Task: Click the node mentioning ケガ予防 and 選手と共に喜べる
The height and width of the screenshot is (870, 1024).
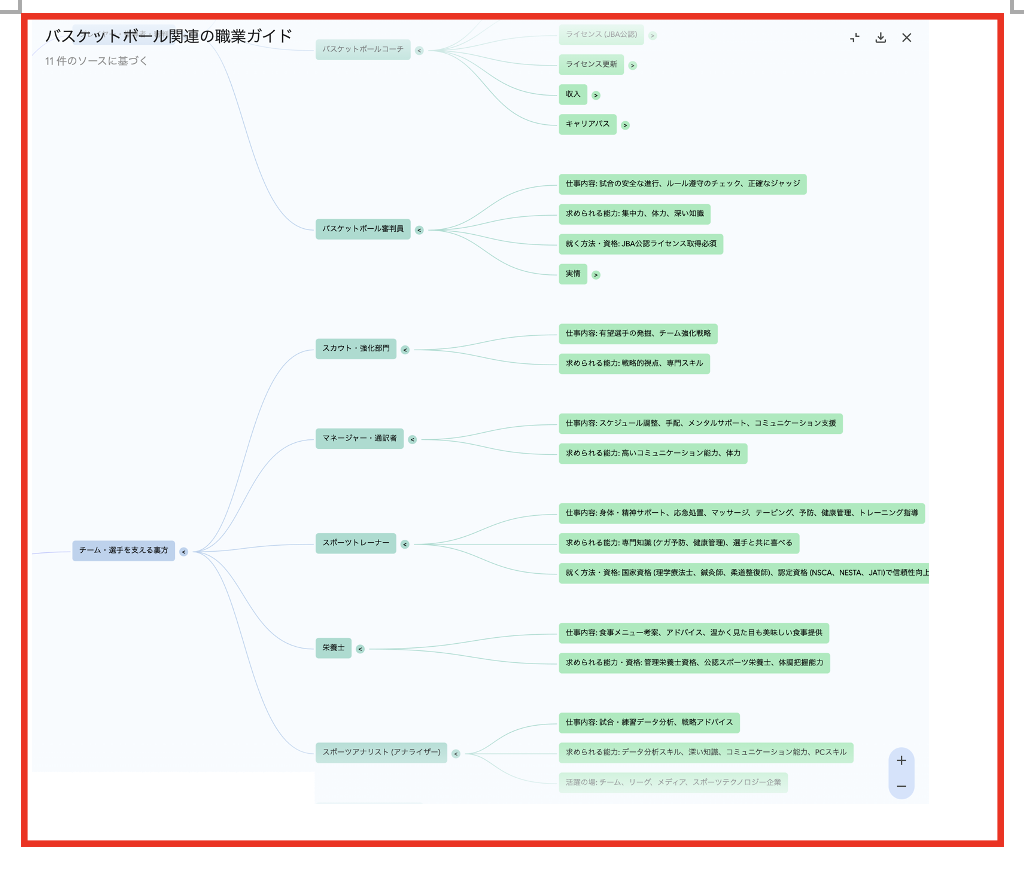Action: [x=679, y=543]
